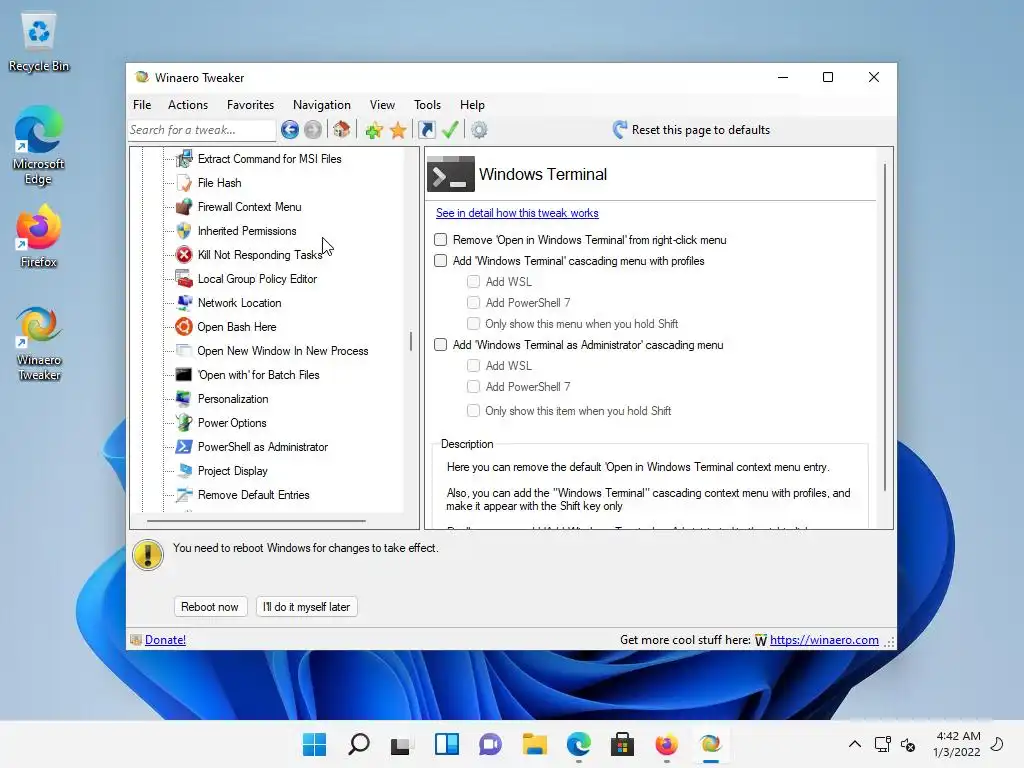Click the green checkmark toolbar icon
Viewport: 1024px width, 768px height.
click(450, 130)
